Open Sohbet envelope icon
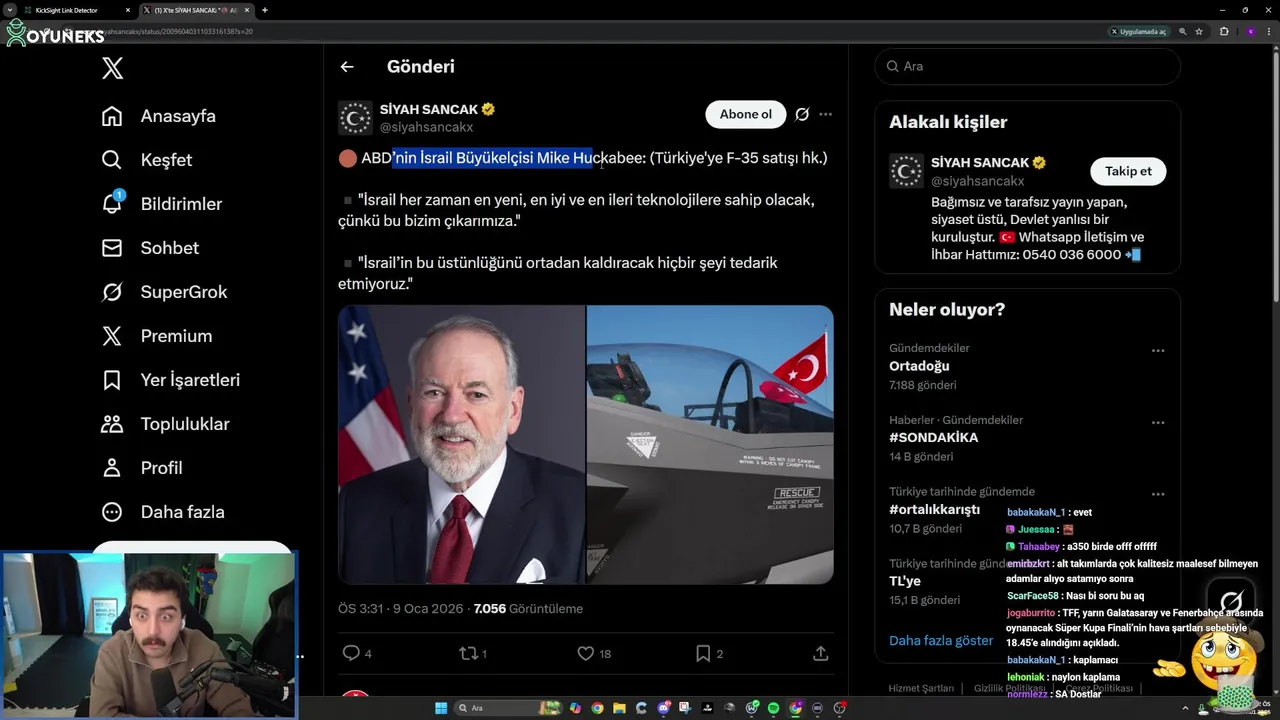The width and height of the screenshot is (1280, 720). click(x=112, y=248)
